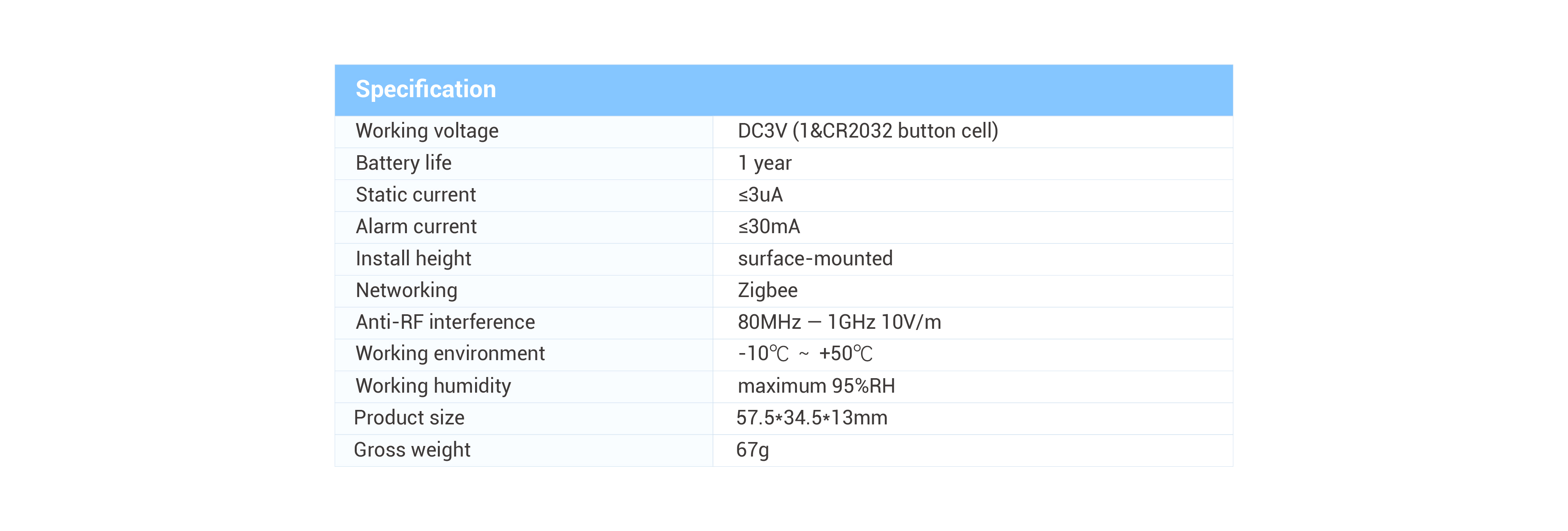Click the surface-mounted value
Viewport: 1568px width, 531px height.
pyautogui.click(x=815, y=259)
